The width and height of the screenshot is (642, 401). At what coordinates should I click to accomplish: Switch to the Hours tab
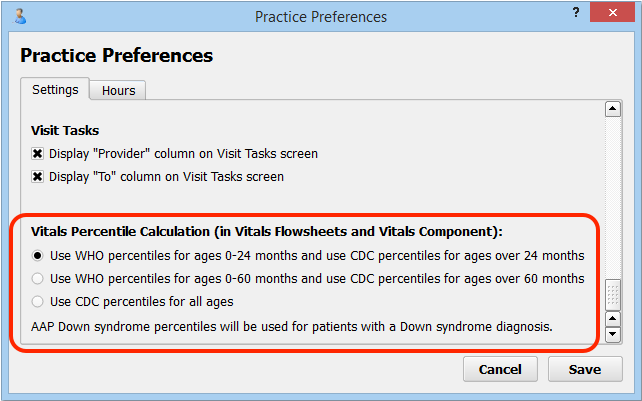pyautogui.click(x=118, y=90)
